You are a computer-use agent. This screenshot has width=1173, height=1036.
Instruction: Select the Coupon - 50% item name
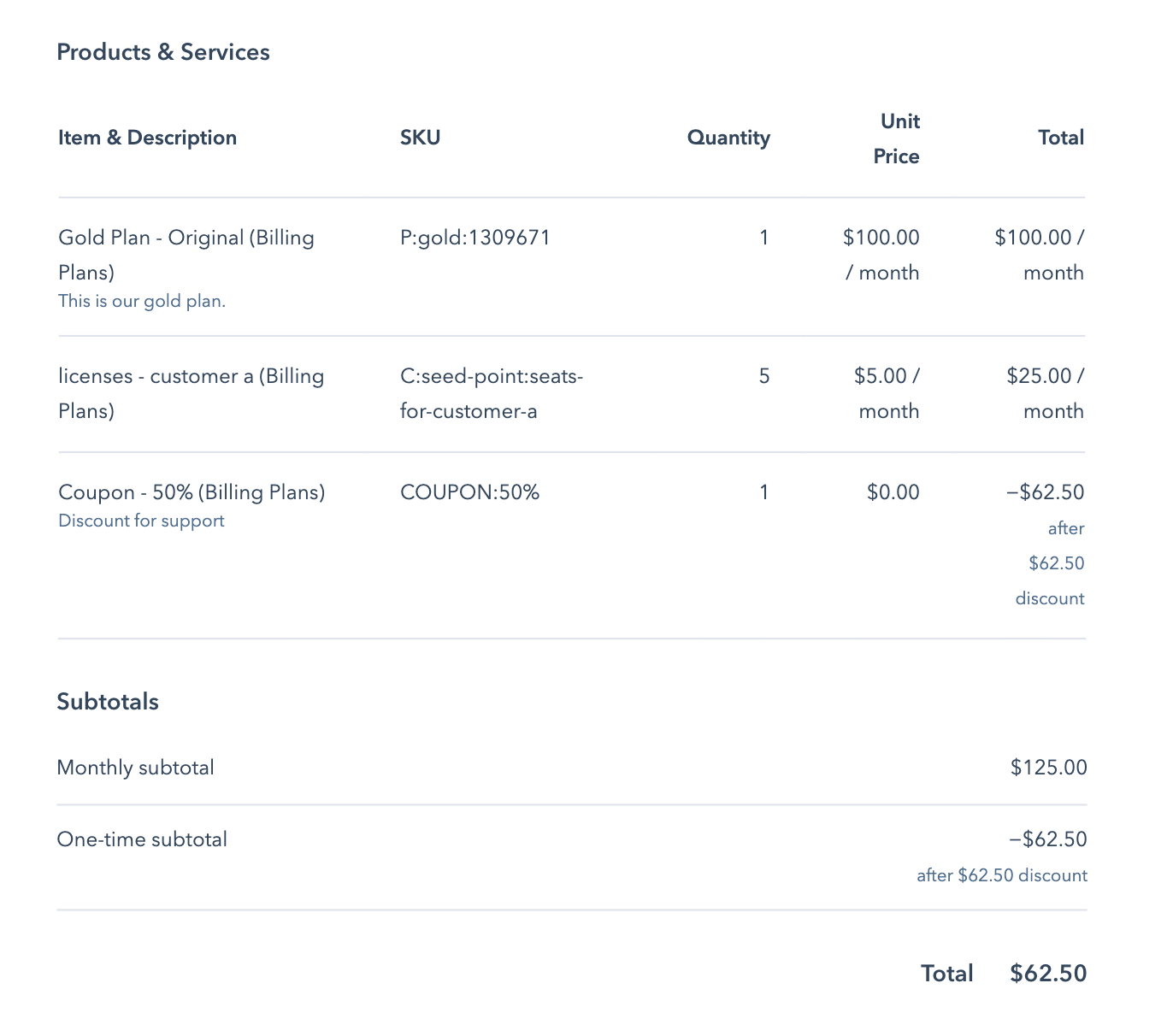(x=192, y=492)
